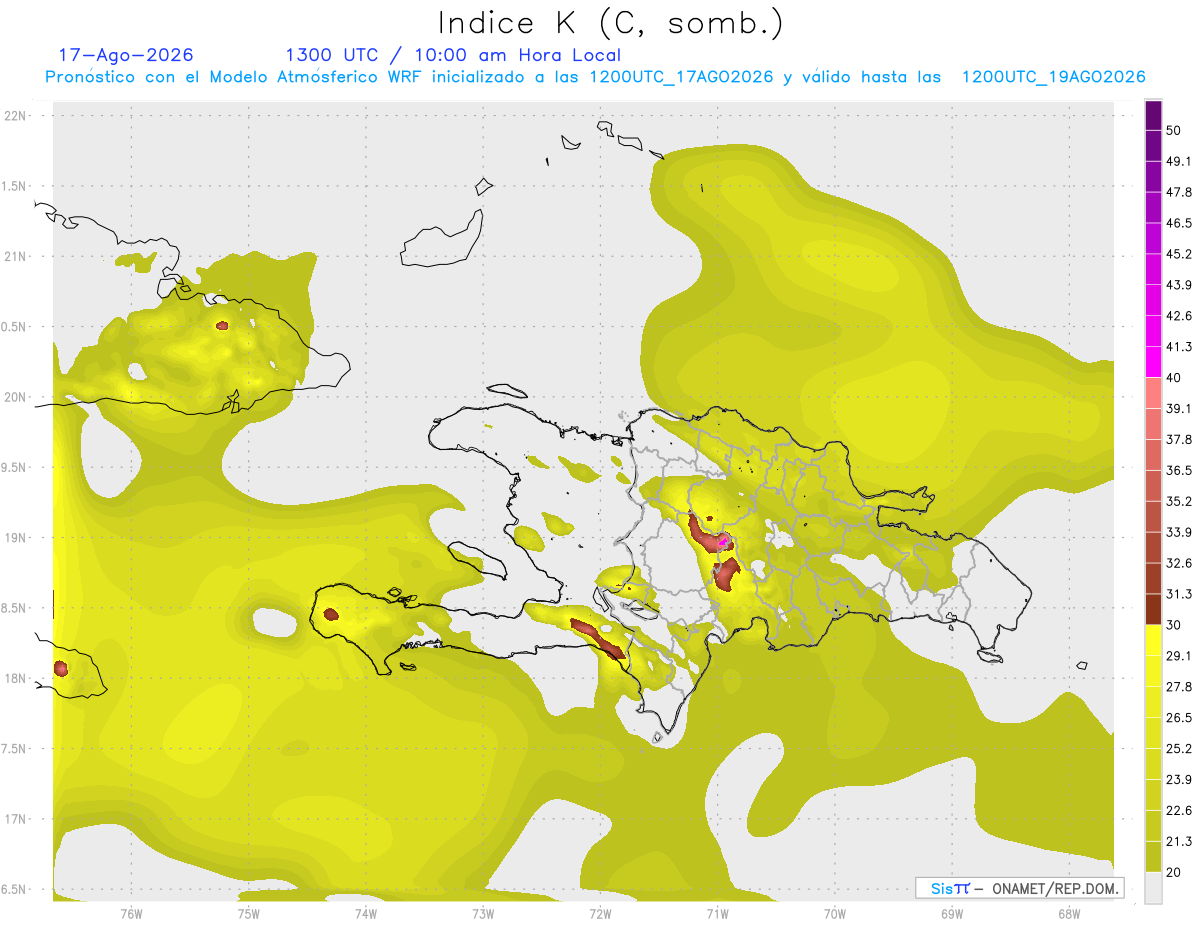The width and height of the screenshot is (1200, 927).
Task: Click the "23.9" color scale value
Action: (1179, 779)
